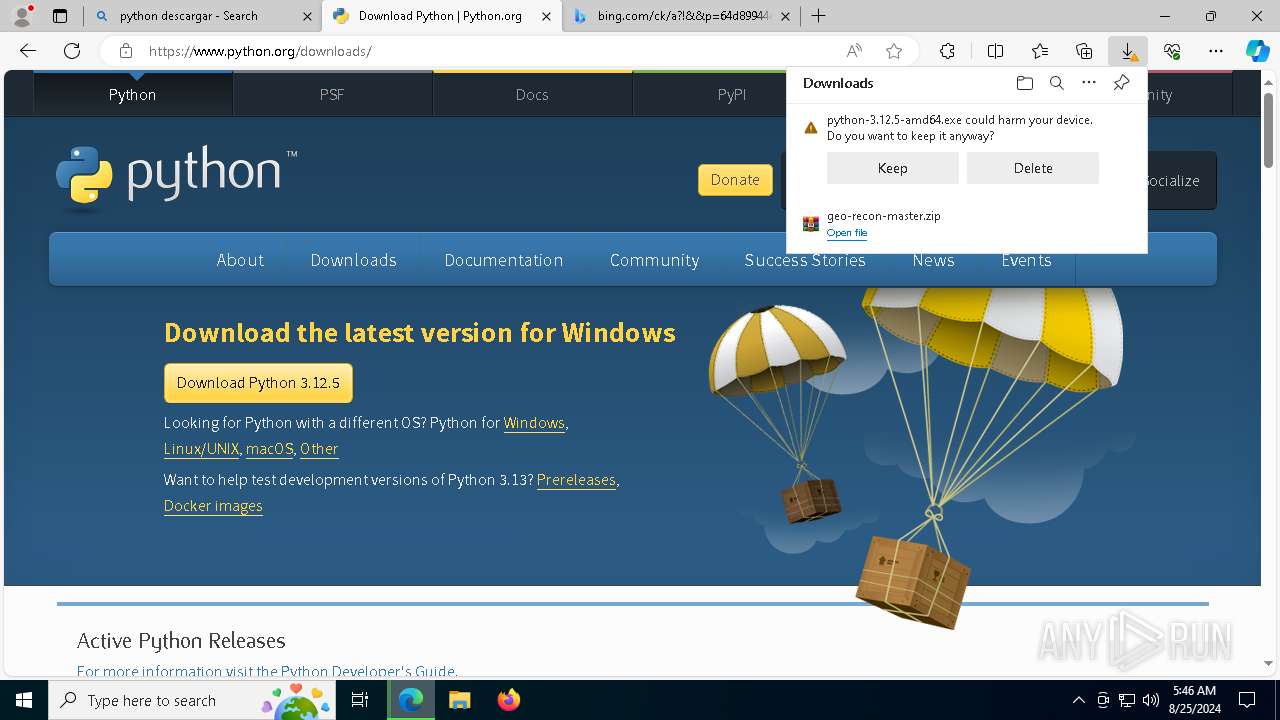
Task: Open the Success Stories menu
Action: point(805,260)
